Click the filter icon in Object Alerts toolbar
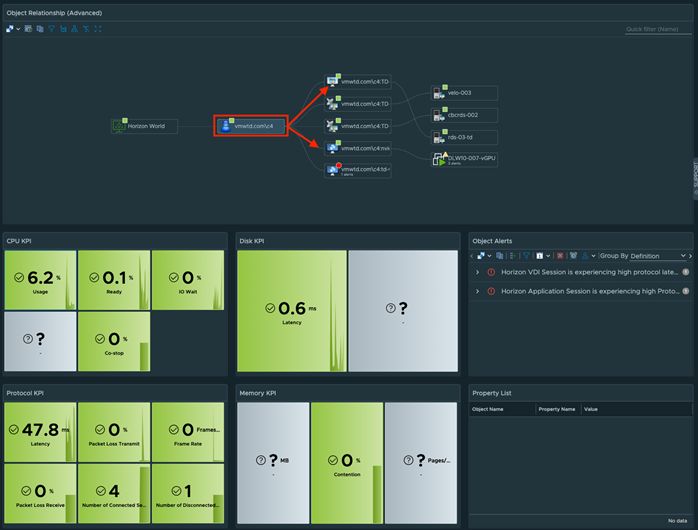 pyautogui.click(x=526, y=256)
